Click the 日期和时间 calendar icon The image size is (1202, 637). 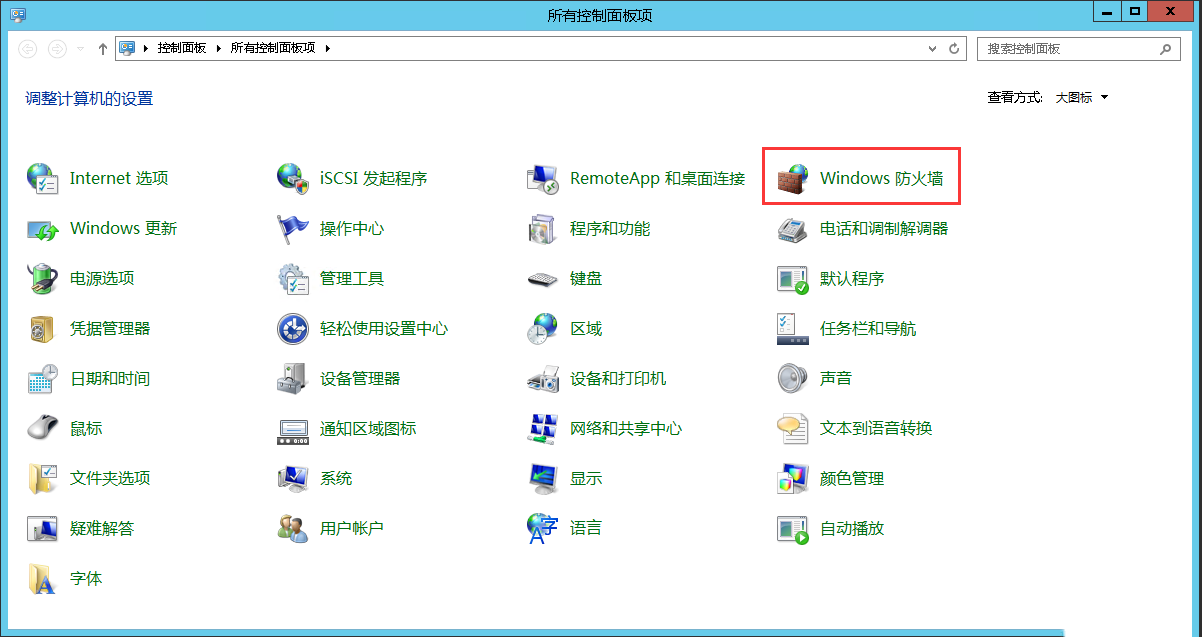pos(42,378)
